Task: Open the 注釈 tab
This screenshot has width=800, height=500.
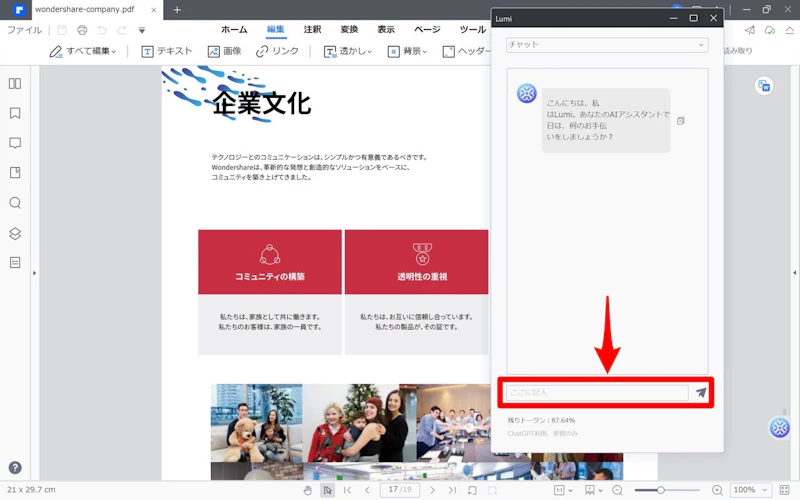Action: click(312, 30)
